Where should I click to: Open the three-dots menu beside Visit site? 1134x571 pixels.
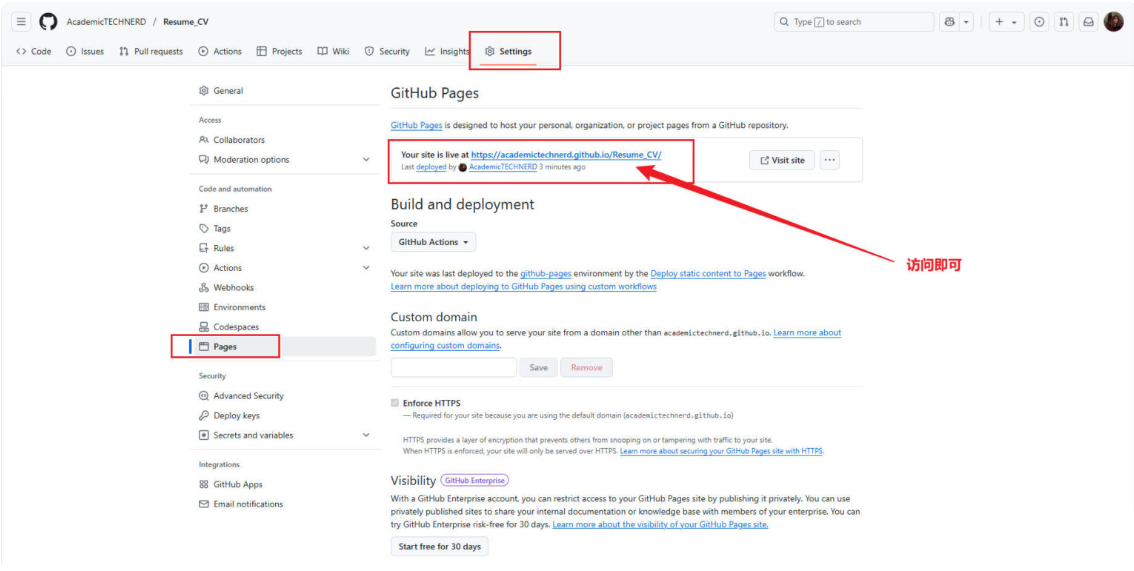[x=830, y=160]
